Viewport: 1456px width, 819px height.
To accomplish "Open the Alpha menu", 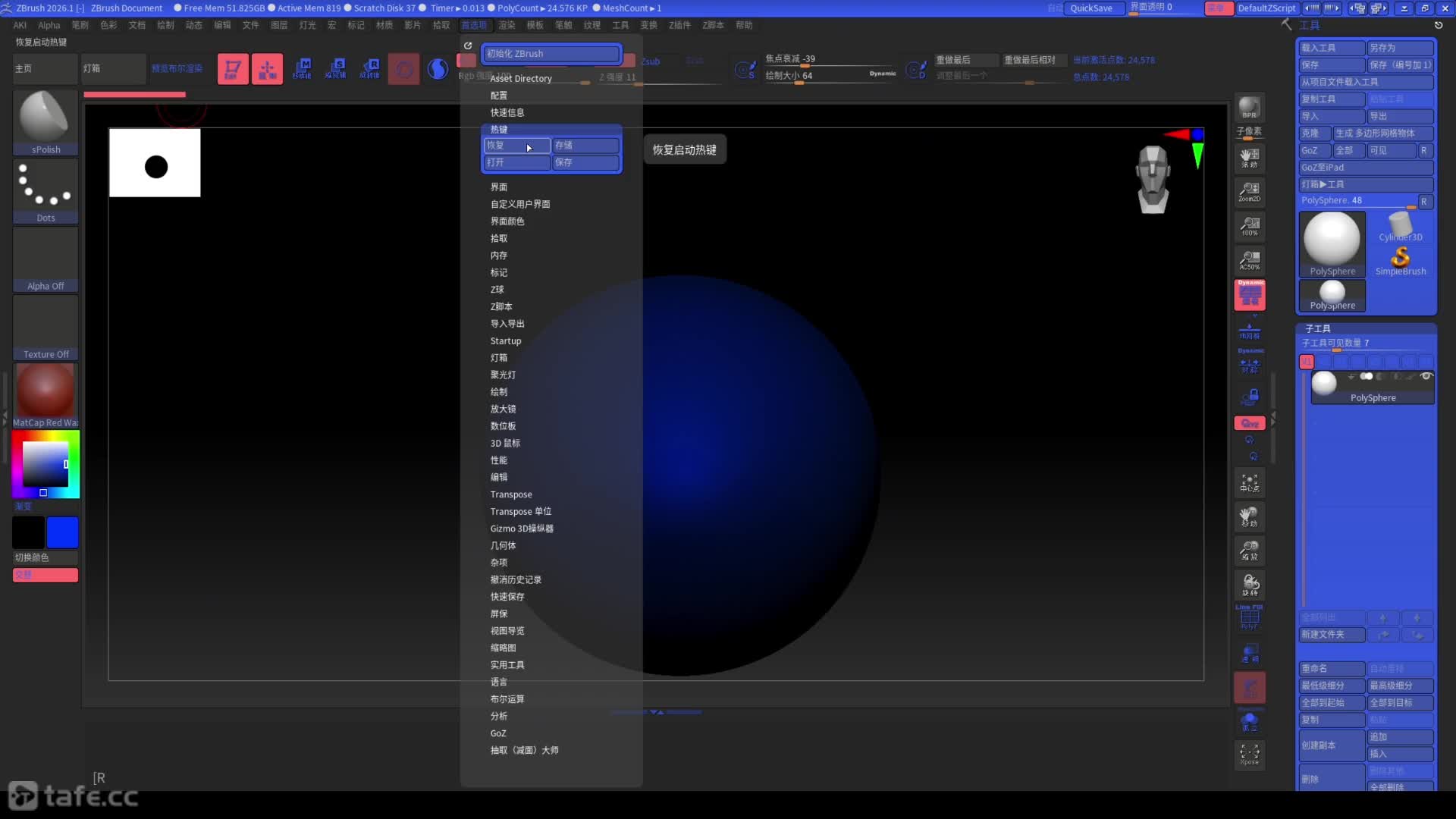I will [x=49, y=25].
